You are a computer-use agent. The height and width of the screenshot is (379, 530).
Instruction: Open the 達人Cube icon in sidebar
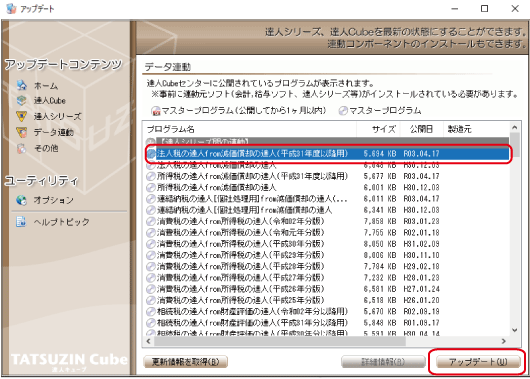click(x=22, y=100)
